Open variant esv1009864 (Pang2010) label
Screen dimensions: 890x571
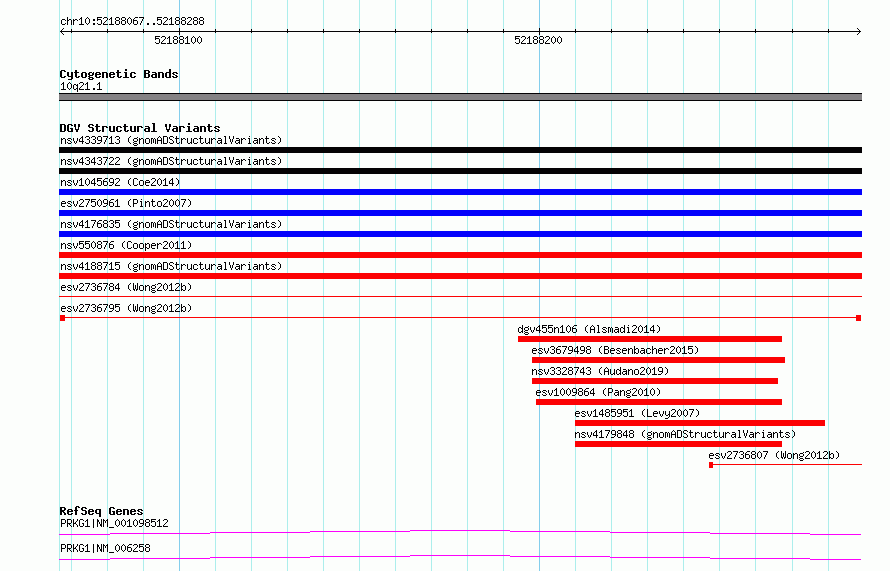pos(598,392)
